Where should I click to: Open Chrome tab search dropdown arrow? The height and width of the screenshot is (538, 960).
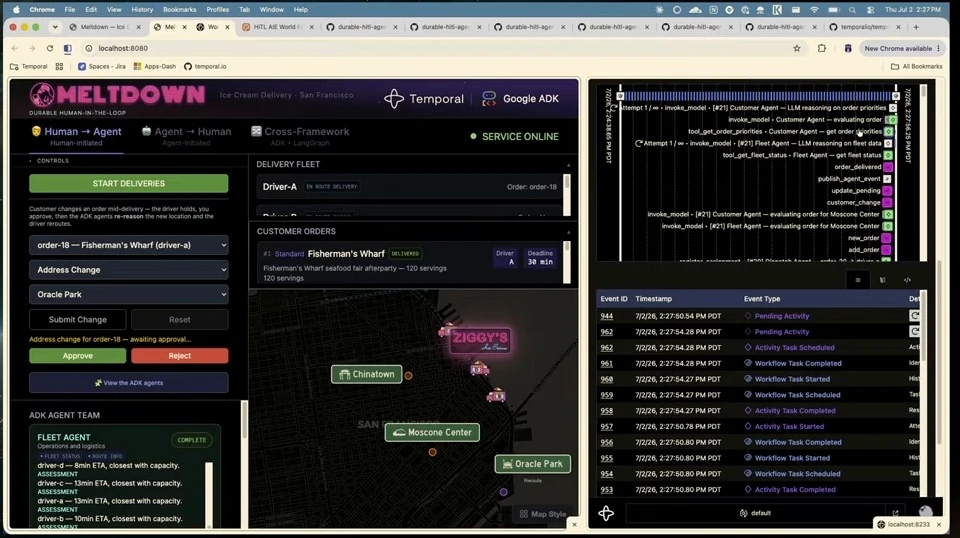[55, 27]
